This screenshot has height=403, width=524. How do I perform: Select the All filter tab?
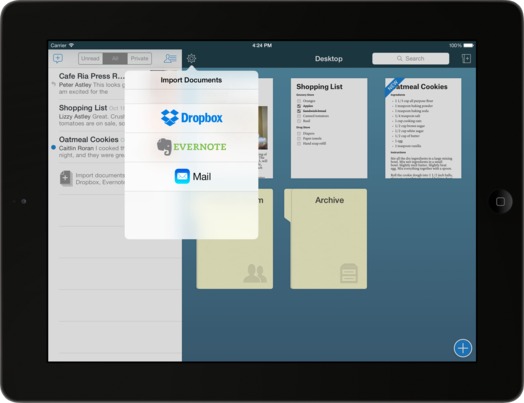click(115, 58)
